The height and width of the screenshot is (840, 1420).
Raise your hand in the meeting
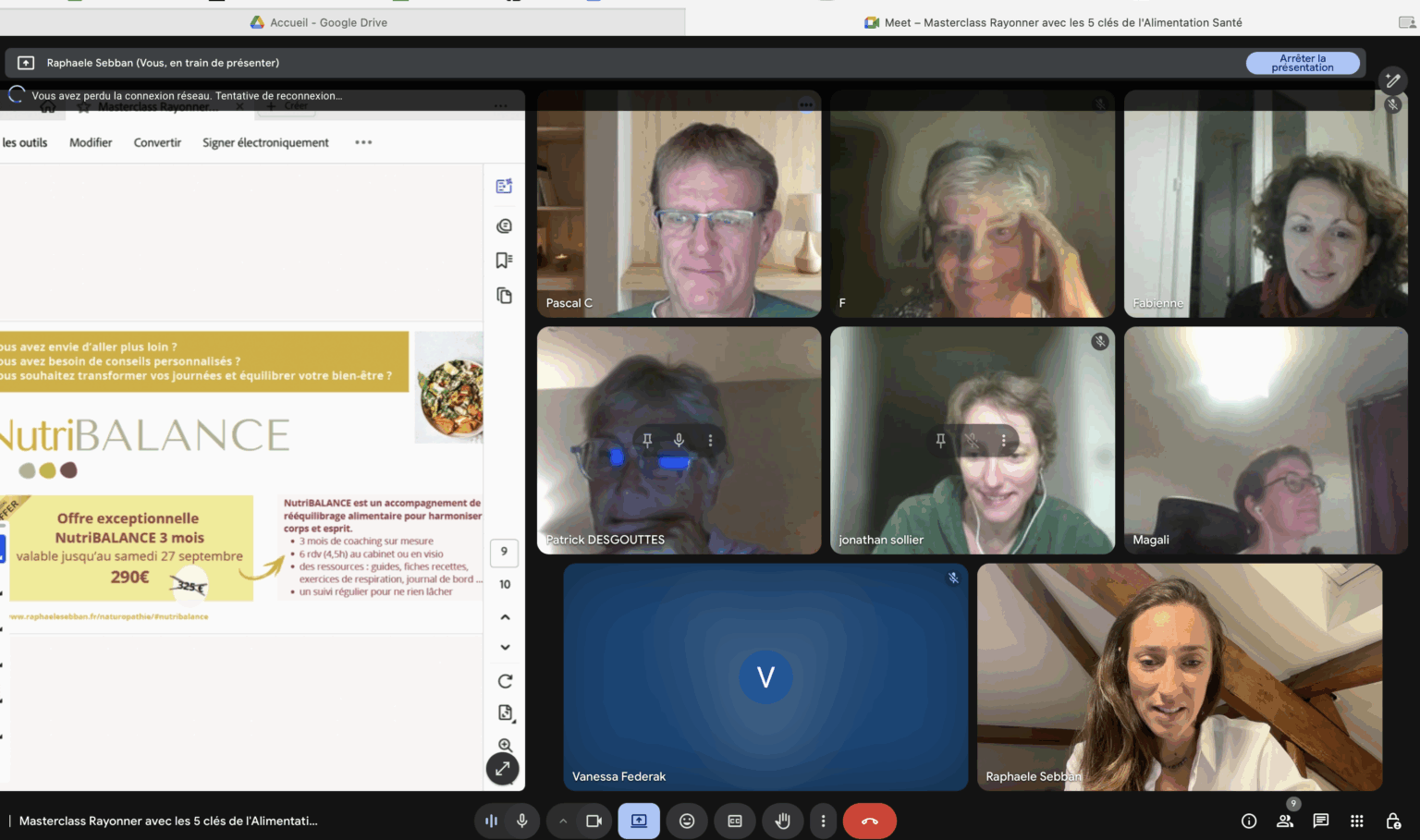tap(782, 821)
